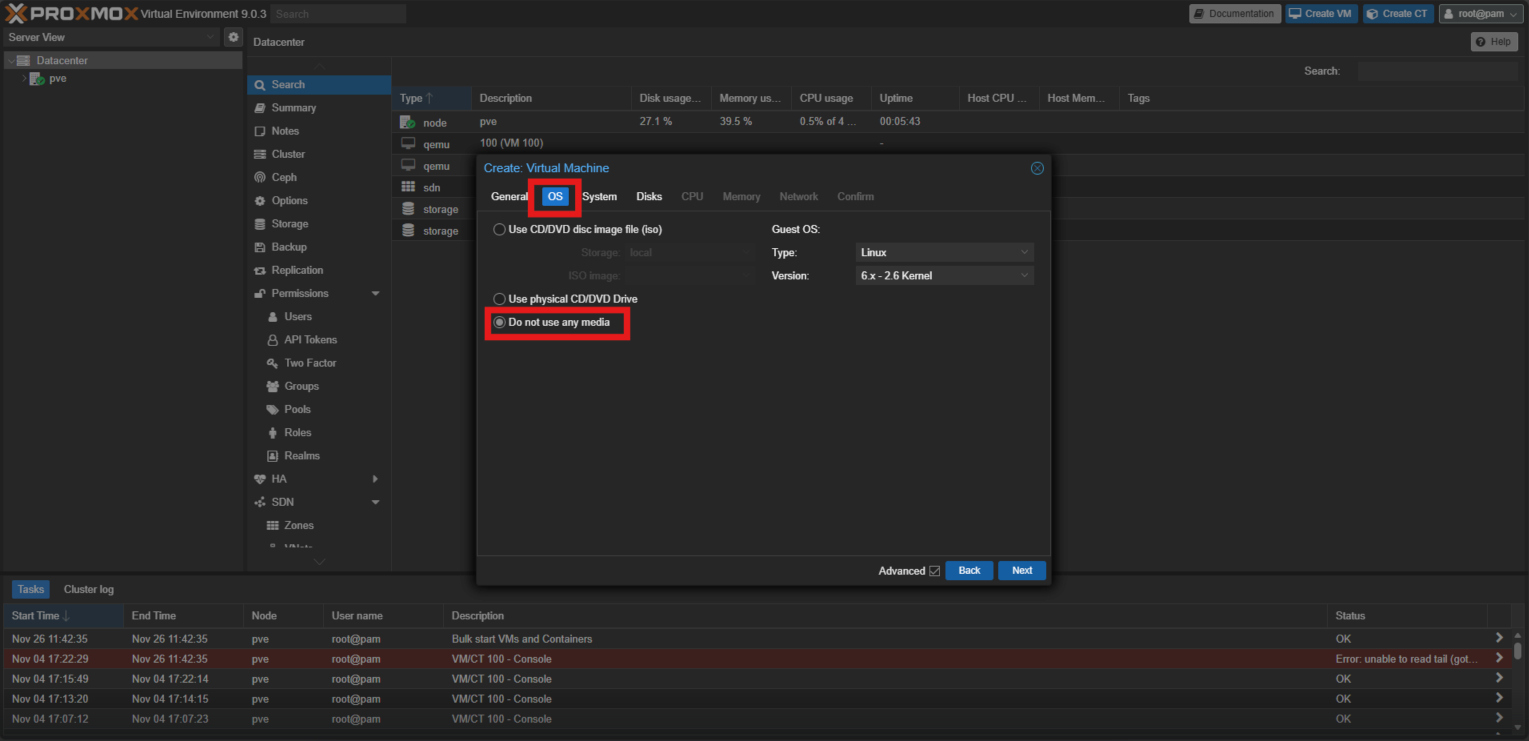The image size is (1529, 741).
Task: Choose Use physical CD/DVD Drive radio
Action: point(500,299)
